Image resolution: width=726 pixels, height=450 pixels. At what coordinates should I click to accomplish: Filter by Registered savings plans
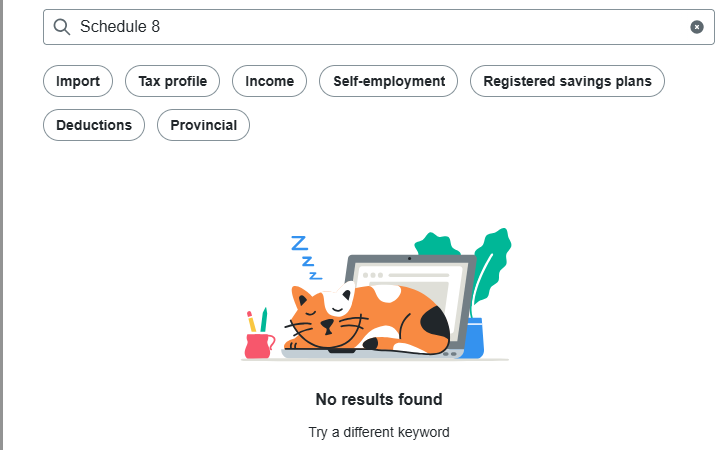pyautogui.click(x=567, y=81)
